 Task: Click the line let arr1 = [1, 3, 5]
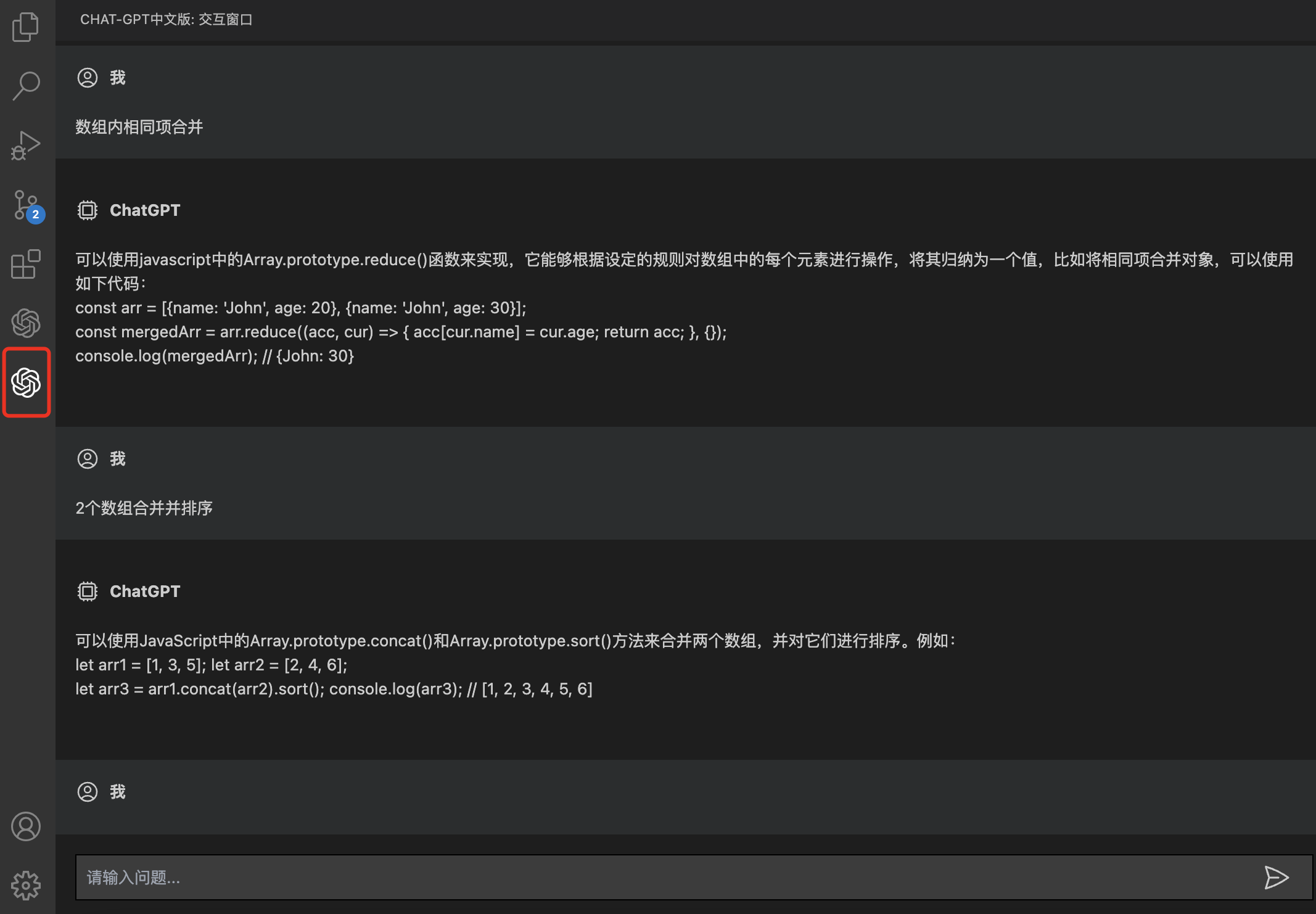tap(212, 665)
